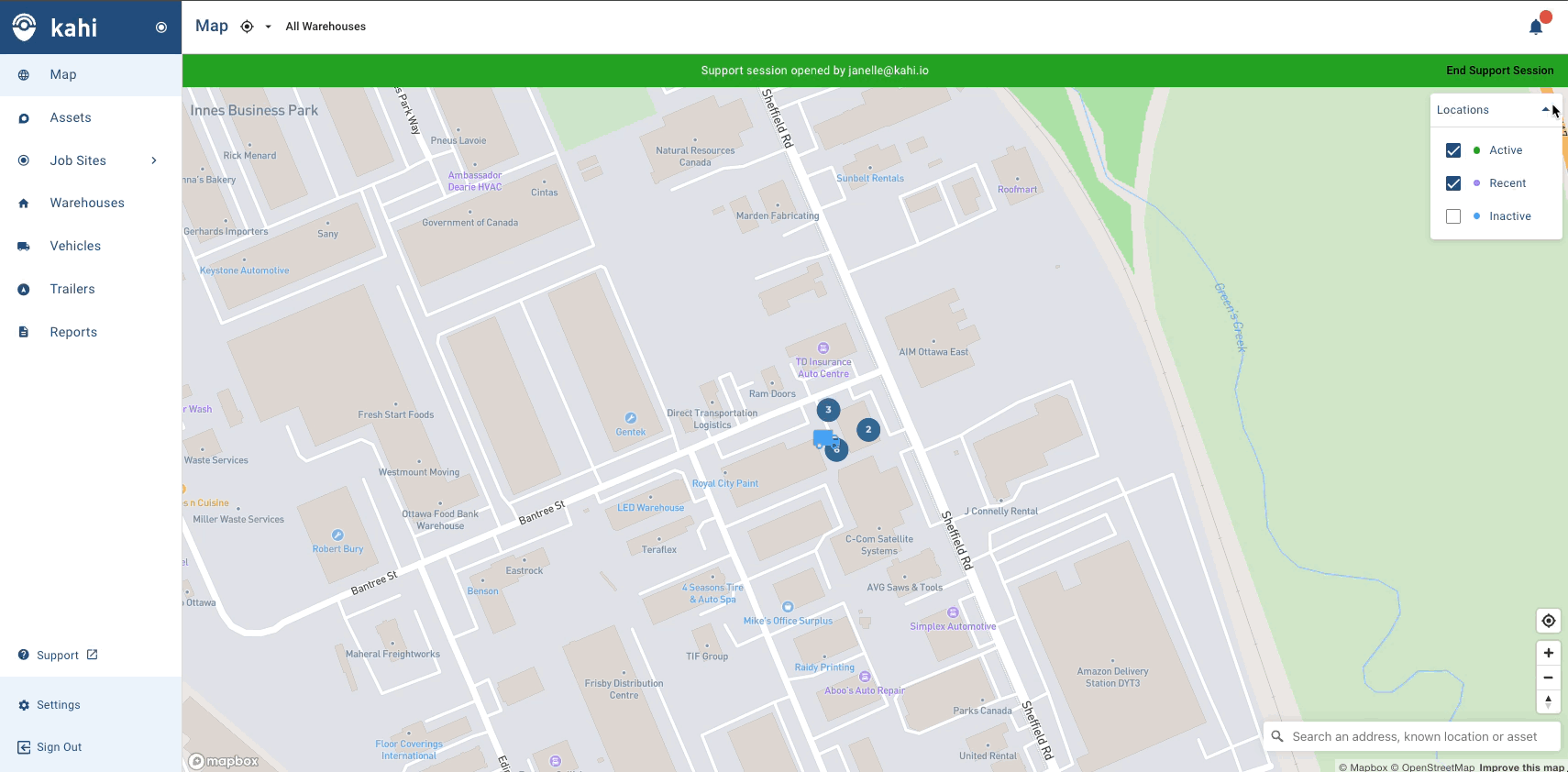
Task: Click the Sunbelt Rentals label
Action: tap(870, 179)
